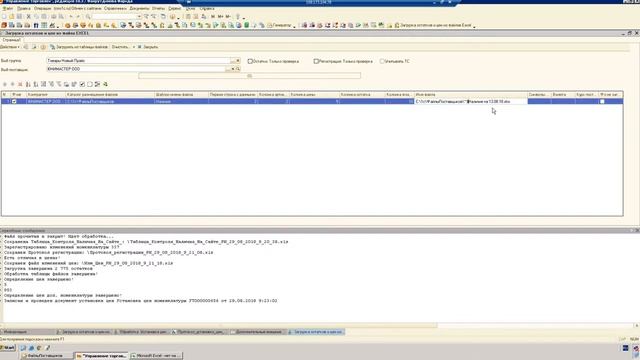Close the messages panel with its X button
Screen dimensions: 640x360
pyautogui.click(x=637, y=231)
